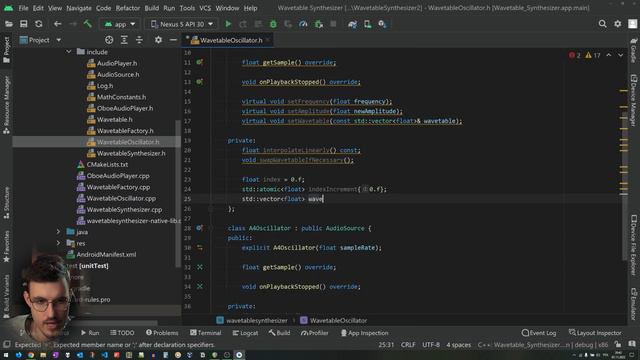Click the Make Project hammer icon
Screen dimensions: 640x360
87,24
